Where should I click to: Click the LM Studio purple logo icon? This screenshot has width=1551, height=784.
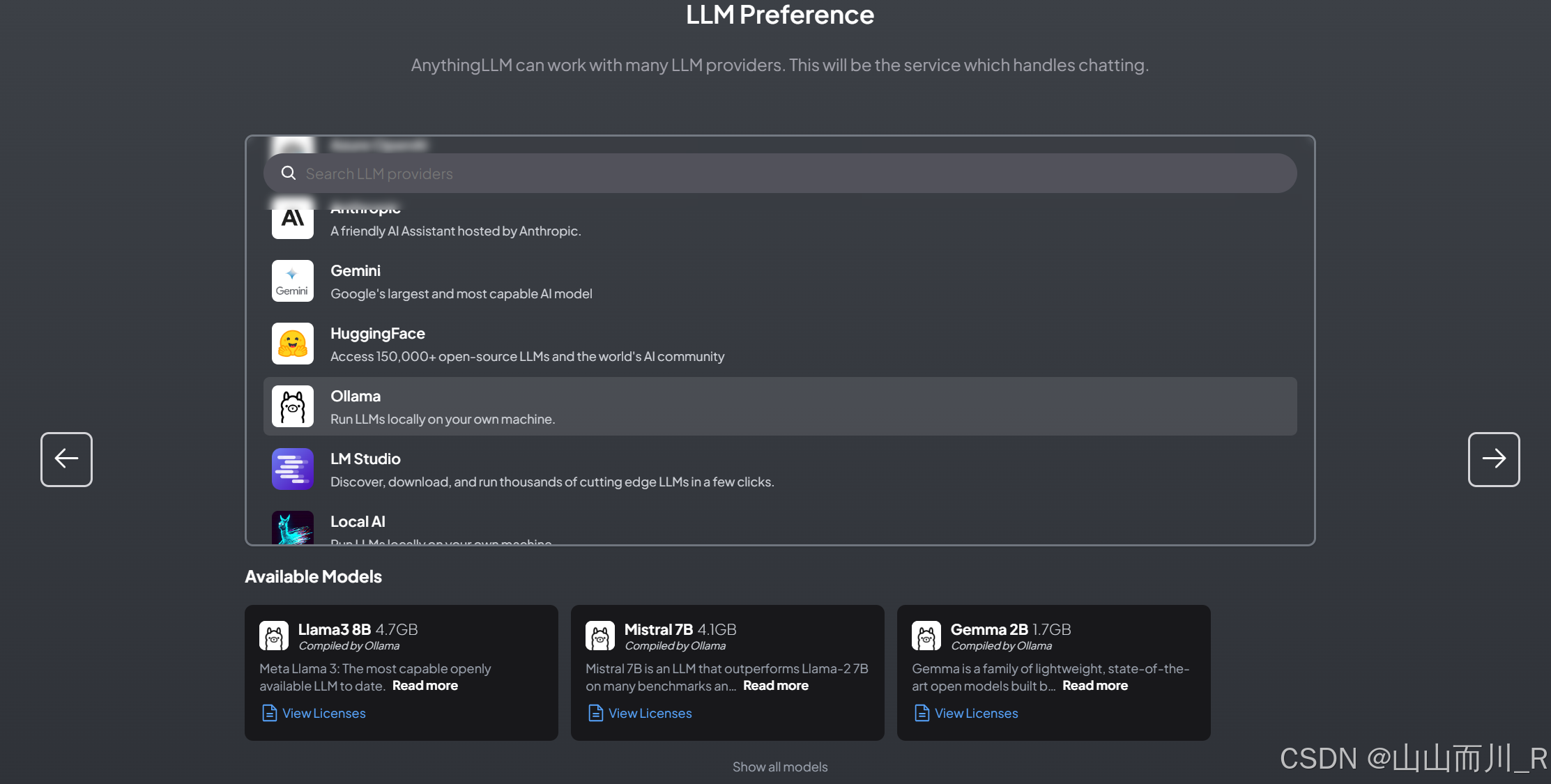(292, 469)
